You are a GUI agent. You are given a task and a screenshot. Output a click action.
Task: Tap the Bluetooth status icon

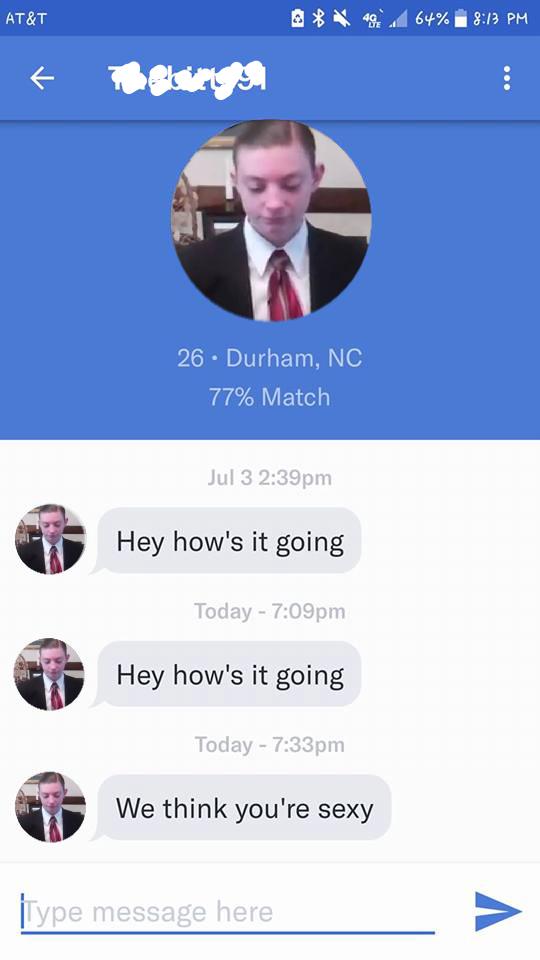(318, 18)
